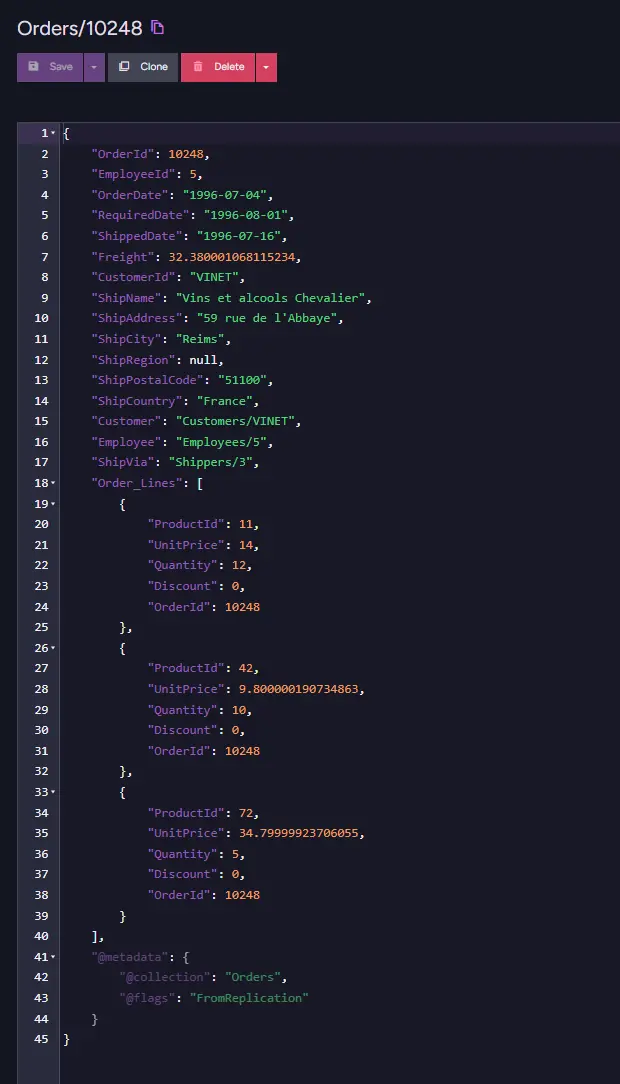Click the "Shippers/3" reference
The image size is (620, 1084).
[x=211, y=462]
